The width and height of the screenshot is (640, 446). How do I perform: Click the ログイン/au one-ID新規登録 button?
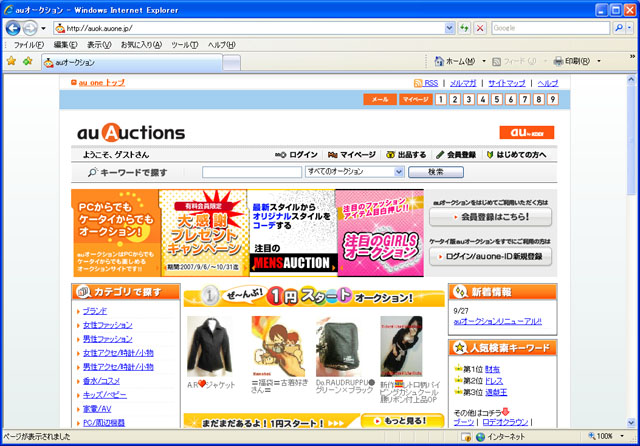[490, 256]
